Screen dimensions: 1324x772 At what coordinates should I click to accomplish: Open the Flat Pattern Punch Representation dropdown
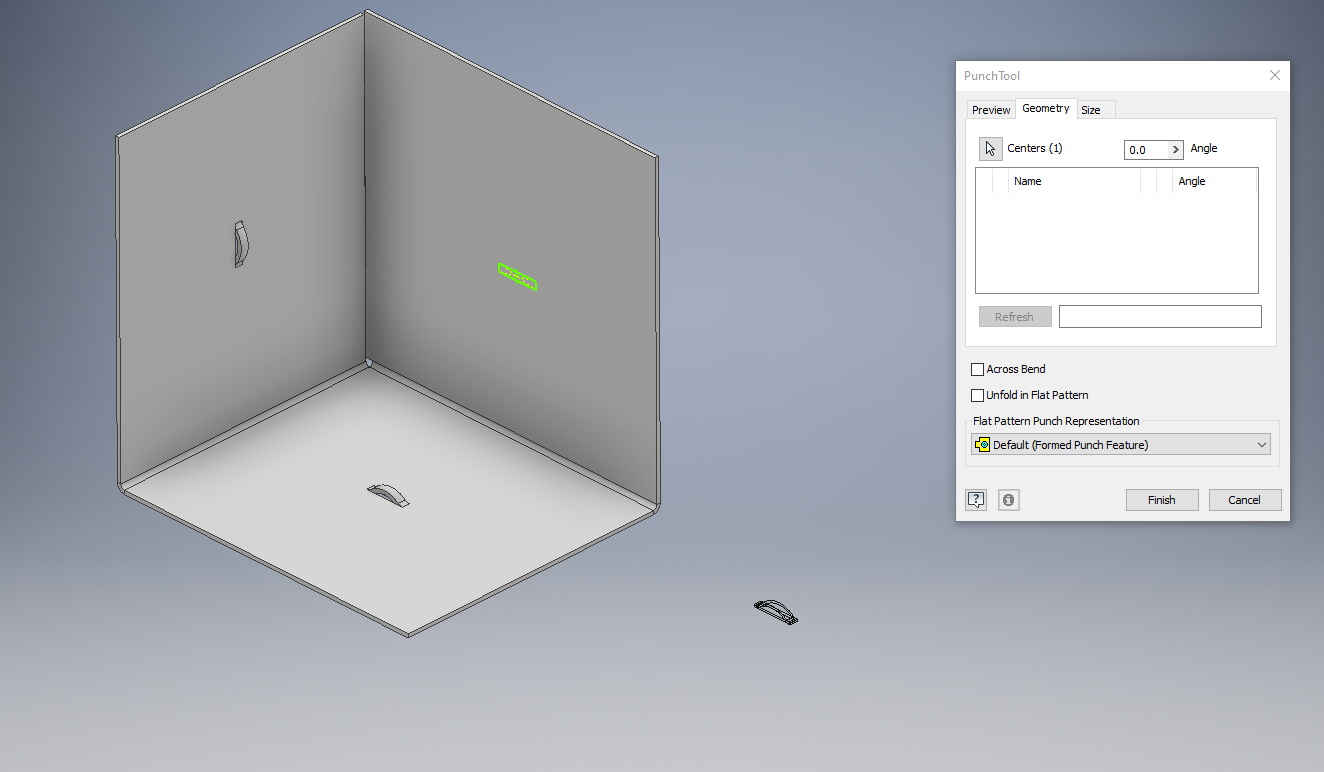pyautogui.click(x=1259, y=444)
